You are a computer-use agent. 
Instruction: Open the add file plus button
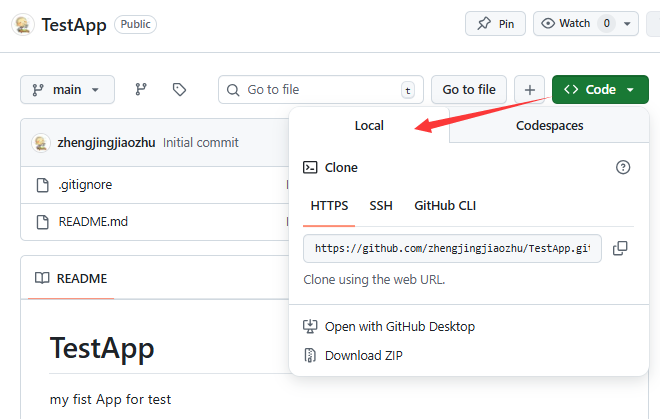pos(530,90)
